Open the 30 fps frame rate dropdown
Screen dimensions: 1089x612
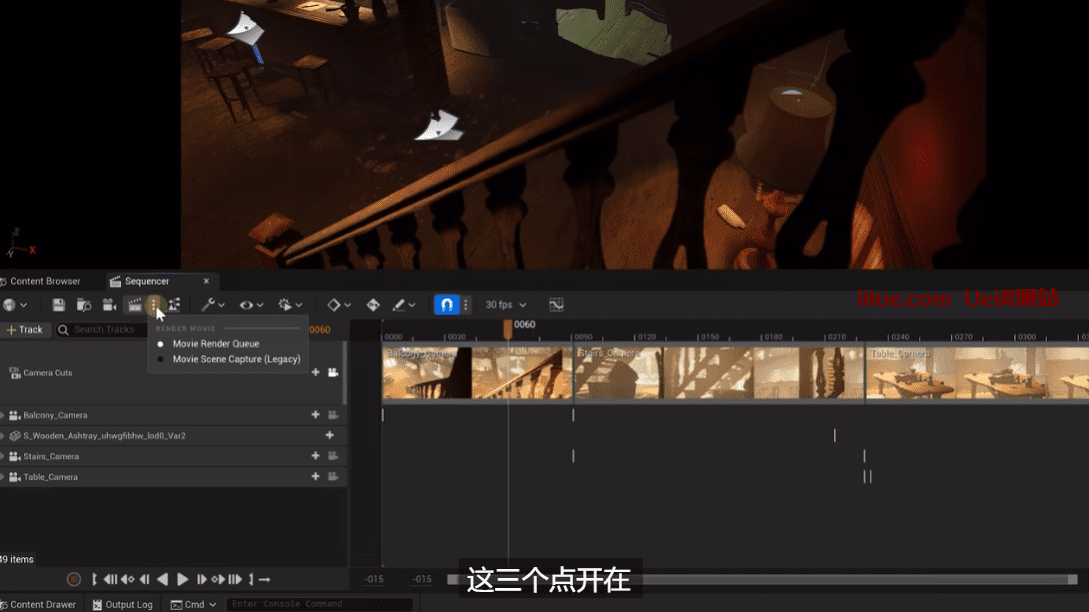(x=505, y=305)
